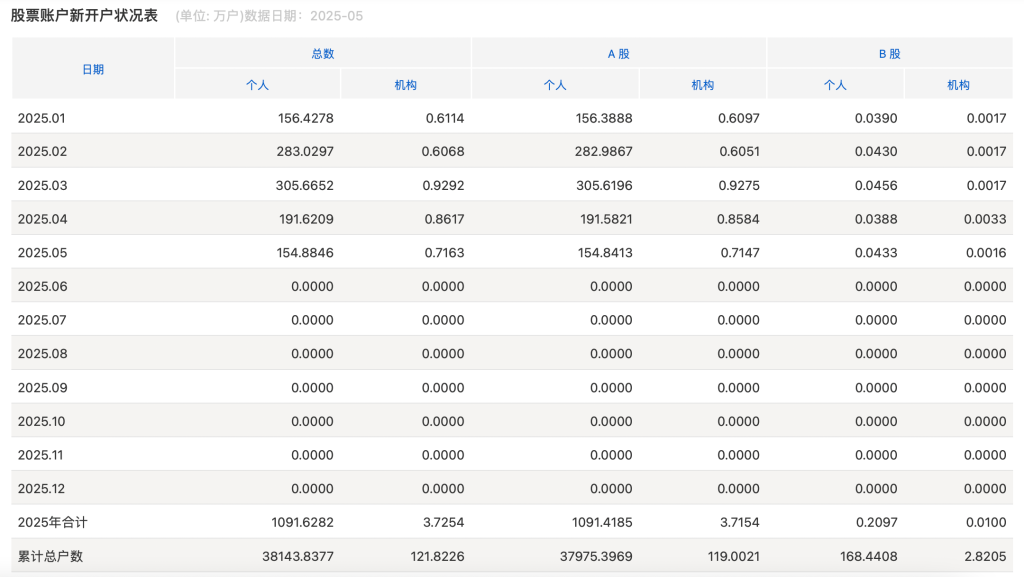Click the 机构 subheader under B股
Viewport: 1024px width, 577px height.
click(958, 85)
